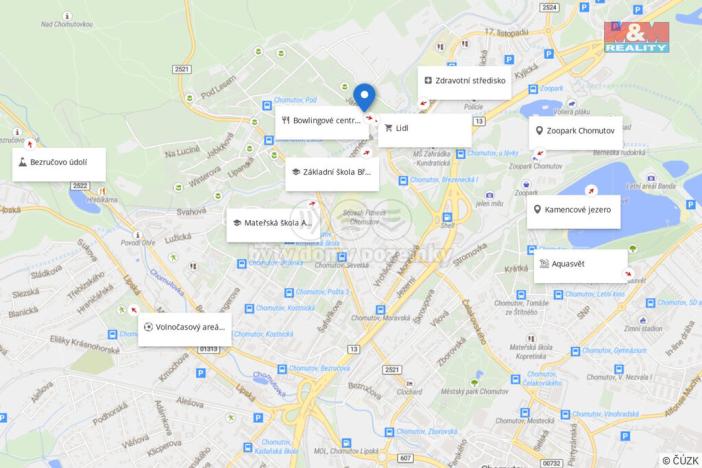Open the Lidl store label
702x468 pixels.
coord(424,129)
